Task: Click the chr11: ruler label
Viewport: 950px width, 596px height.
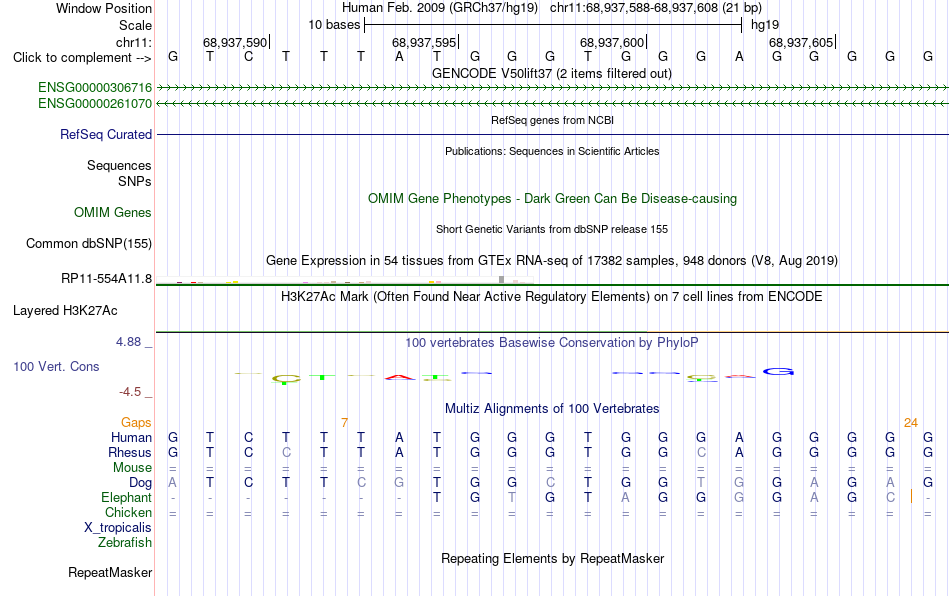Action: coord(134,42)
